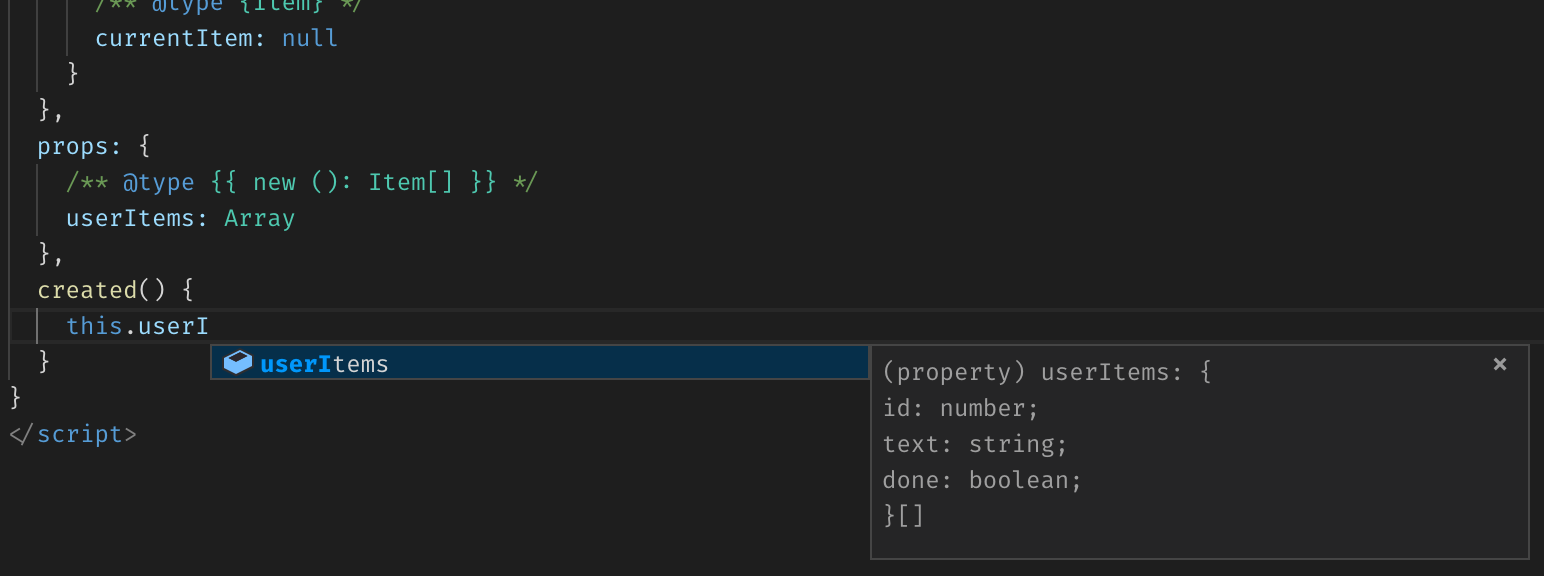Click the @type JSDoc comment above userItems
1544x576 pixels.
[158, 182]
